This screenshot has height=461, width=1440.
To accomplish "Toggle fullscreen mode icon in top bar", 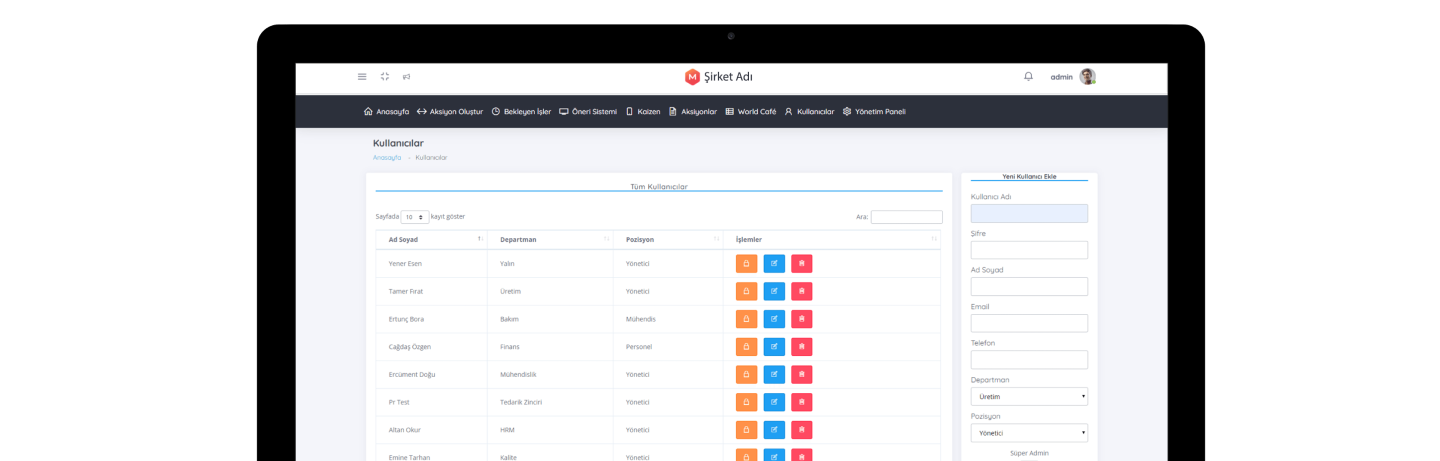I will 385,76.
